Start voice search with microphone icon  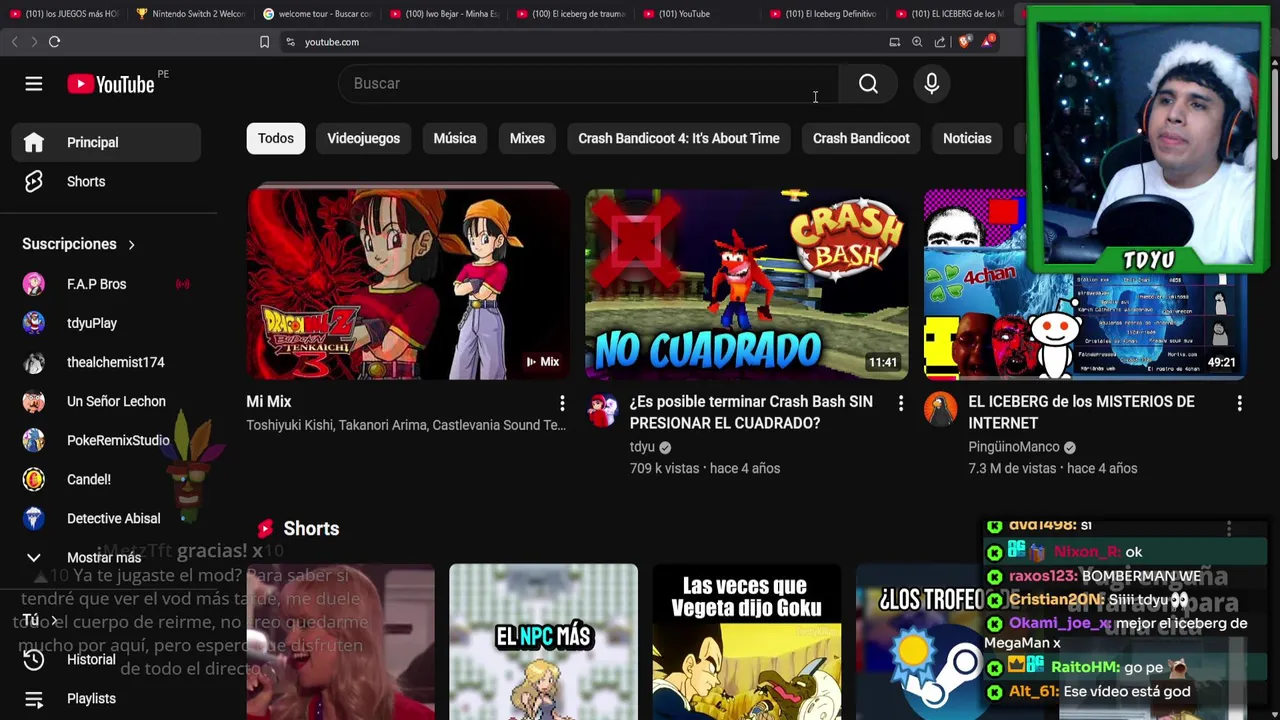coord(931,84)
